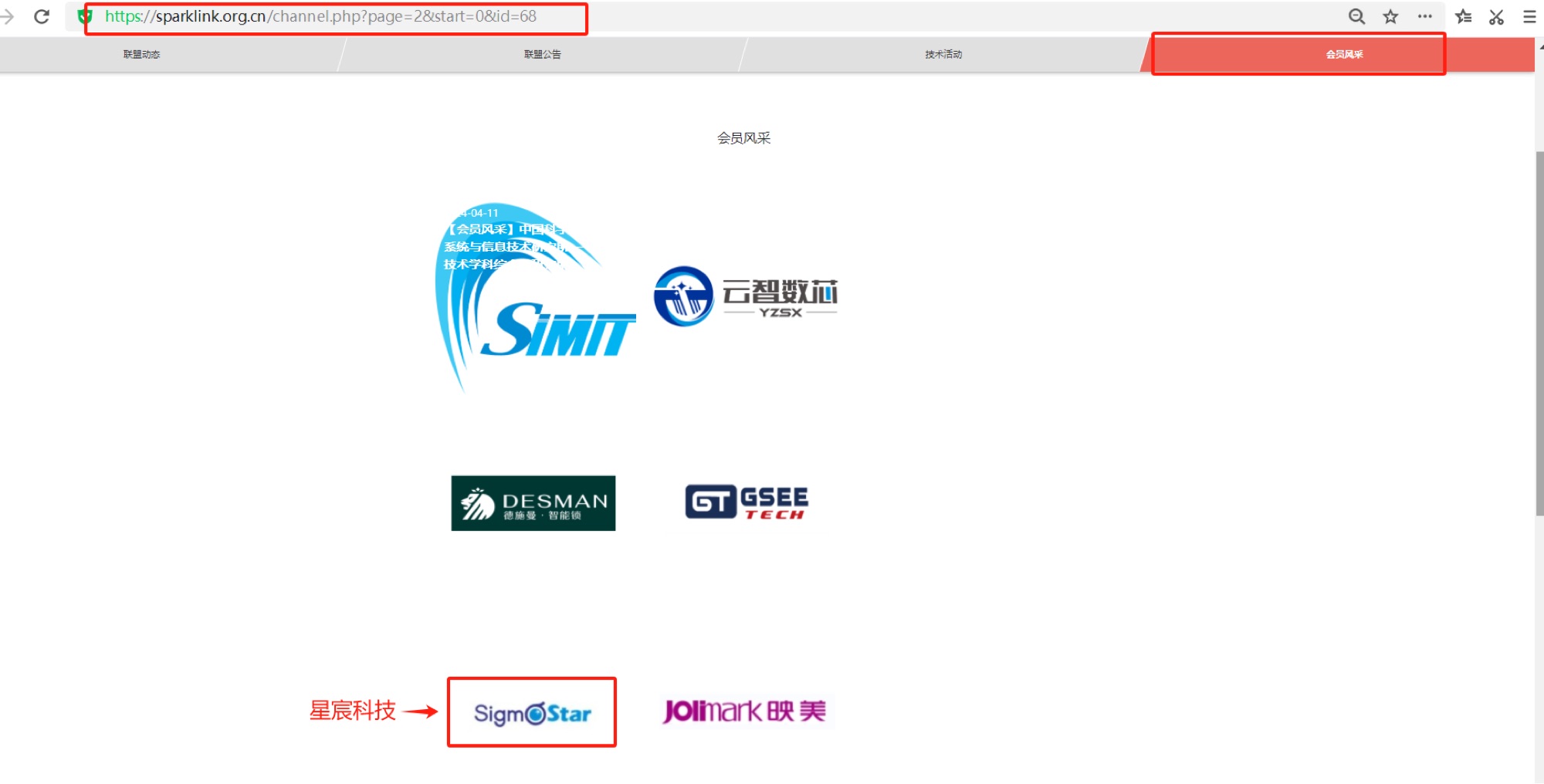
Task: Open the favorites list icon
Action: [x=1463, y=16]
